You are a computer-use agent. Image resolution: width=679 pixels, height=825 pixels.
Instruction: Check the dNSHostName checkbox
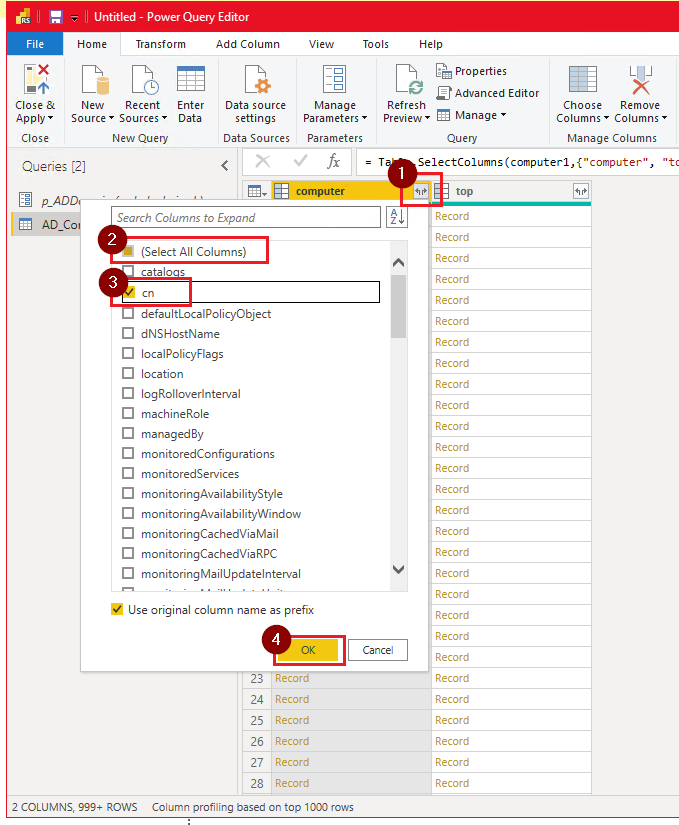[x=128, y=334]
